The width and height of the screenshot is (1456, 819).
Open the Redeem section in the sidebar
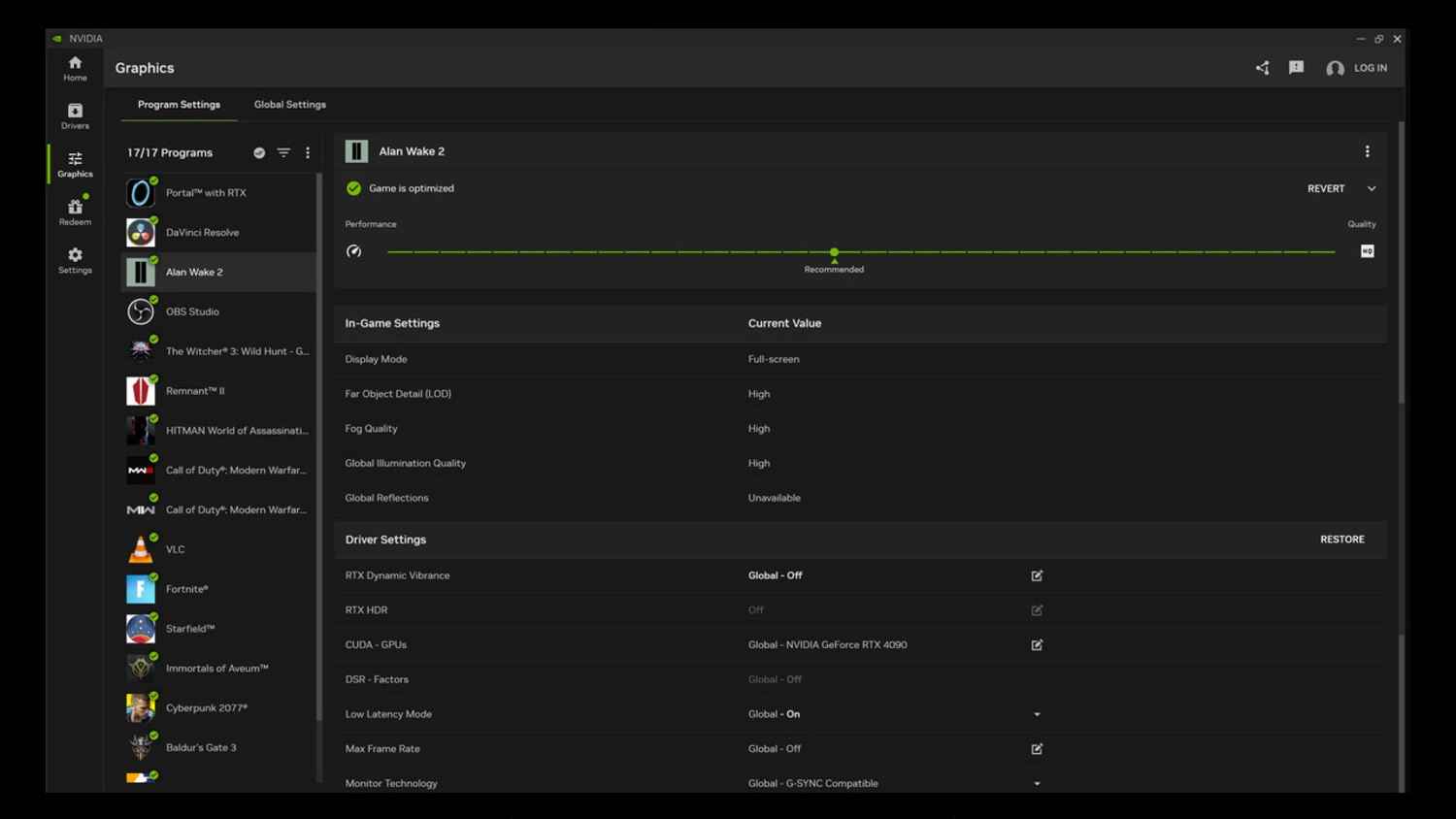[x=75, y=212]
